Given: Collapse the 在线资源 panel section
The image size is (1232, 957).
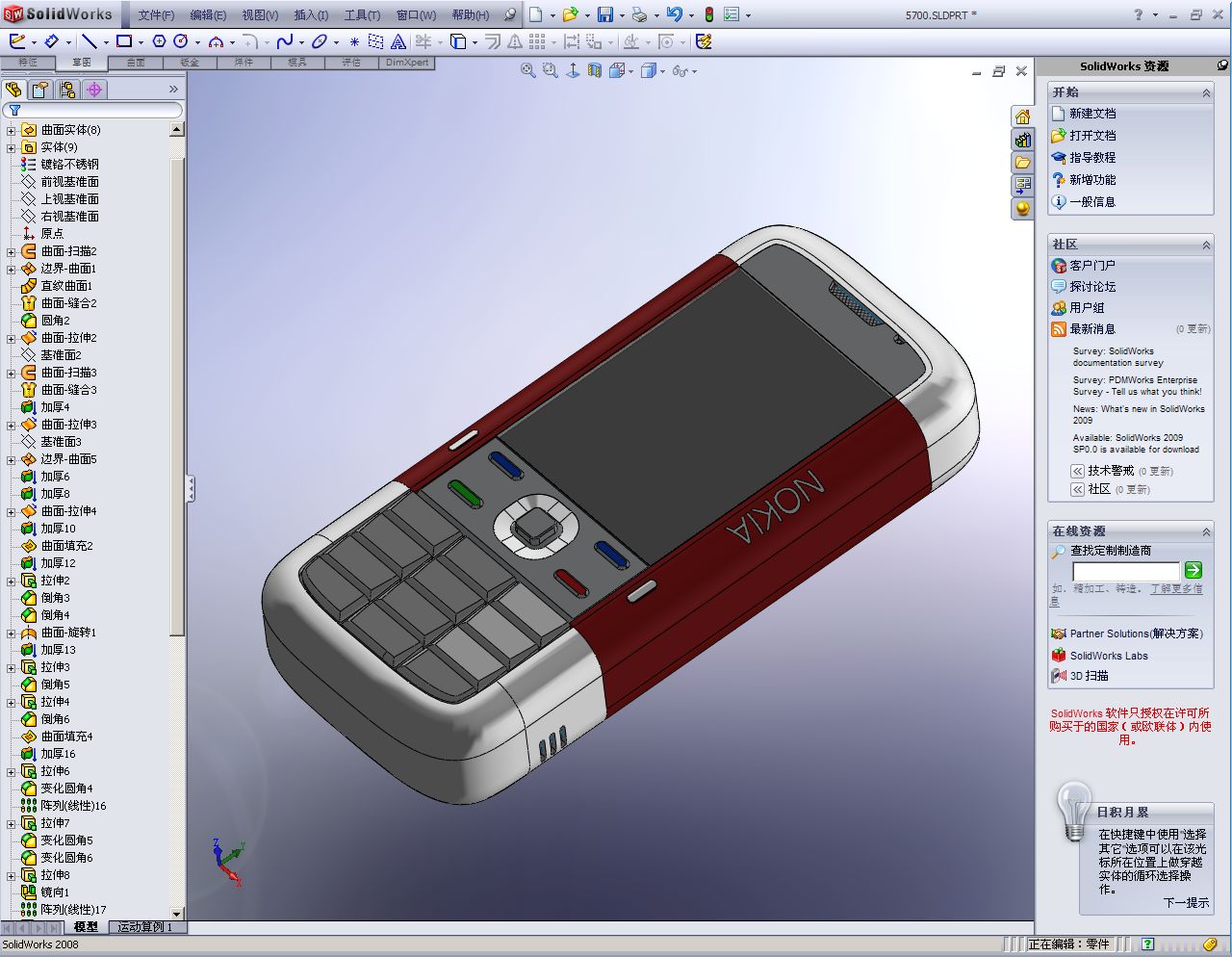Looking at the screenshot, I should [x=1206, y=531].
